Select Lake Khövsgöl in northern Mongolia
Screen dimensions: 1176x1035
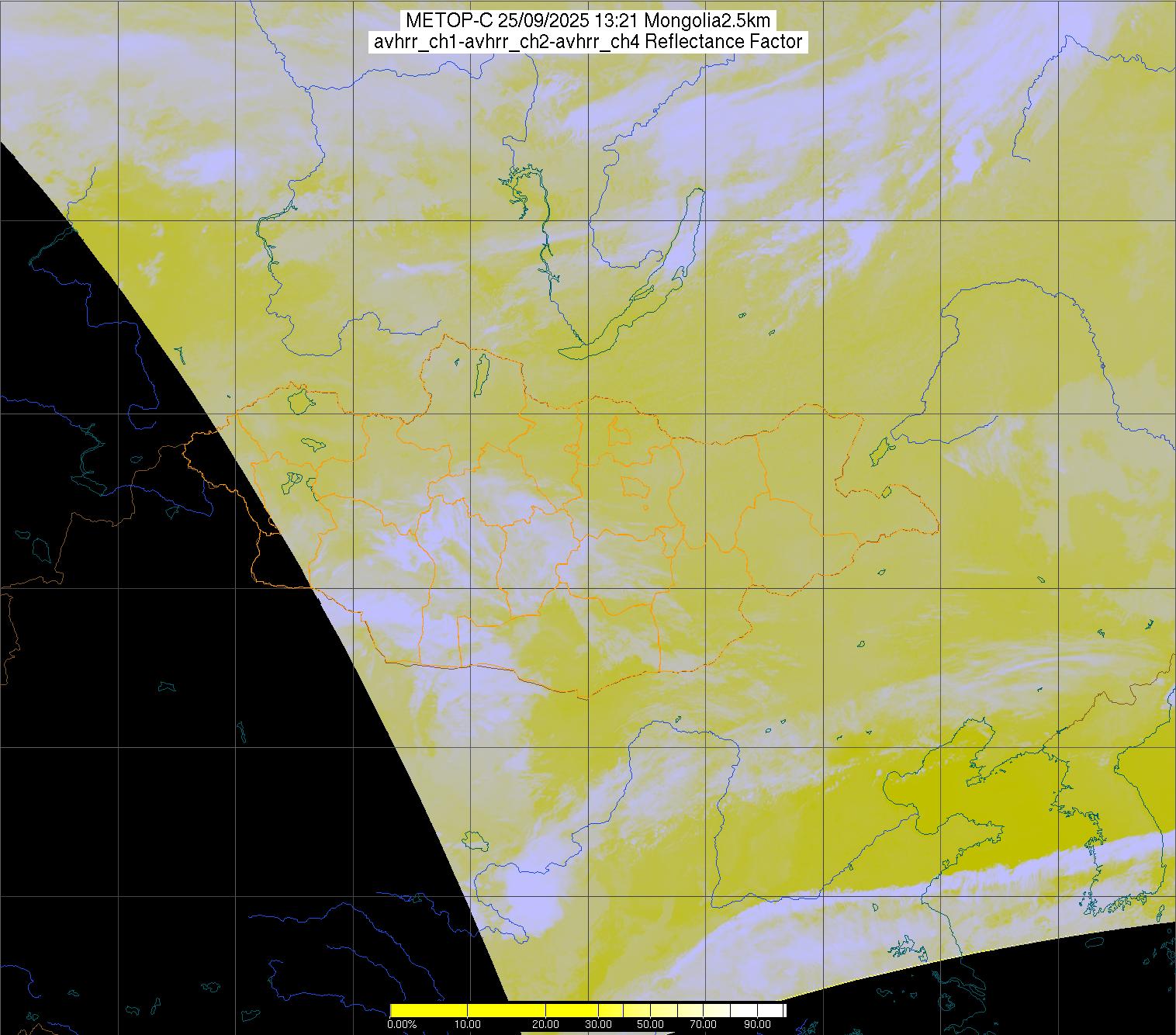(482, 371)
